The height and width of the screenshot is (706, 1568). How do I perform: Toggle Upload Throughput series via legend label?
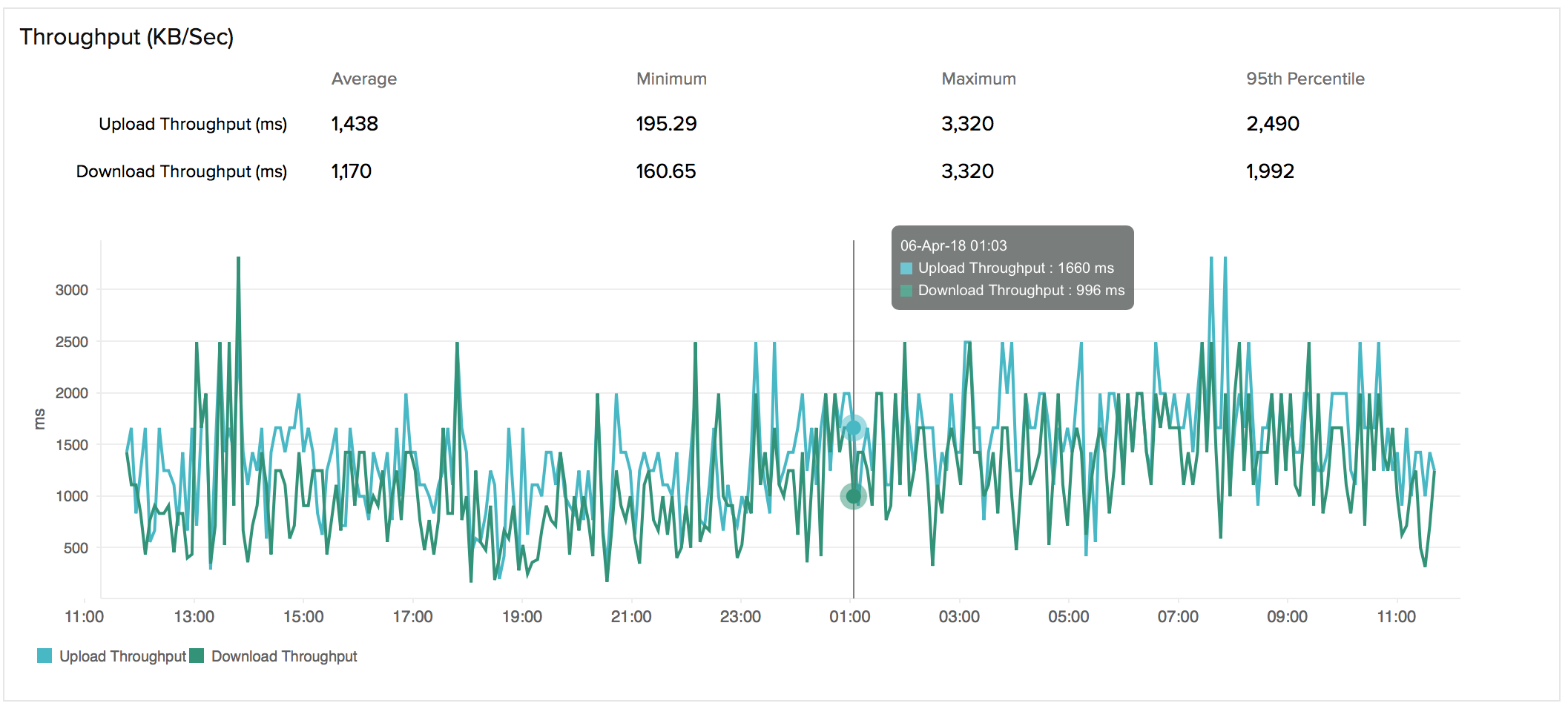tap(122, 656)
